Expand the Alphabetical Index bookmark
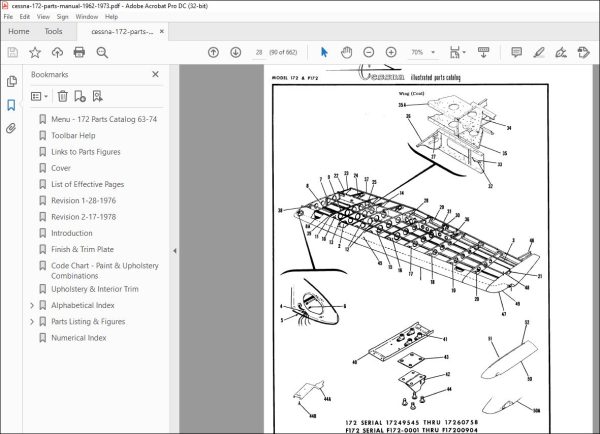The width and height of the screenshot is (600, 434). tap(32, 305)
